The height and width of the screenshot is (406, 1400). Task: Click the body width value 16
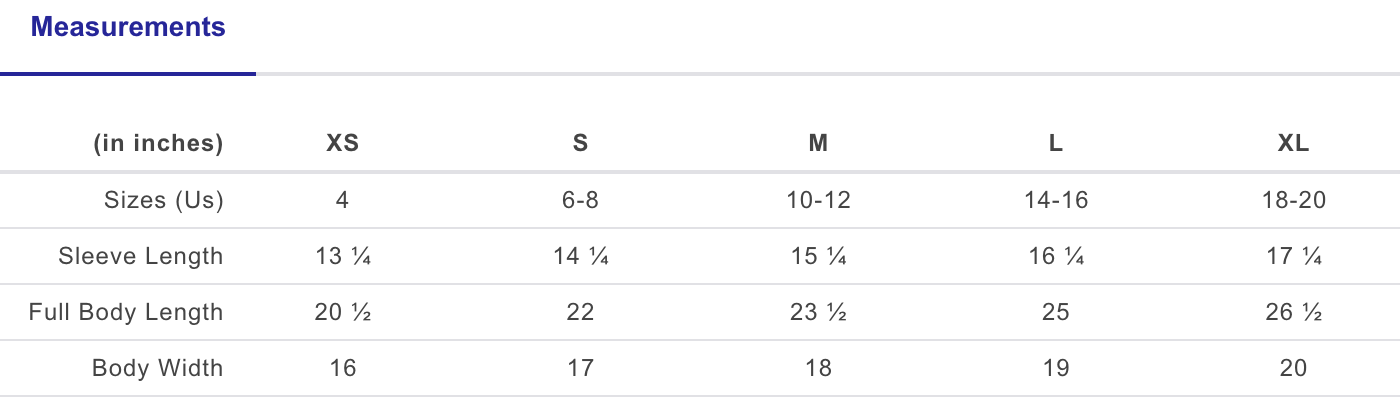pyautogui.click(x=343, y=368)
